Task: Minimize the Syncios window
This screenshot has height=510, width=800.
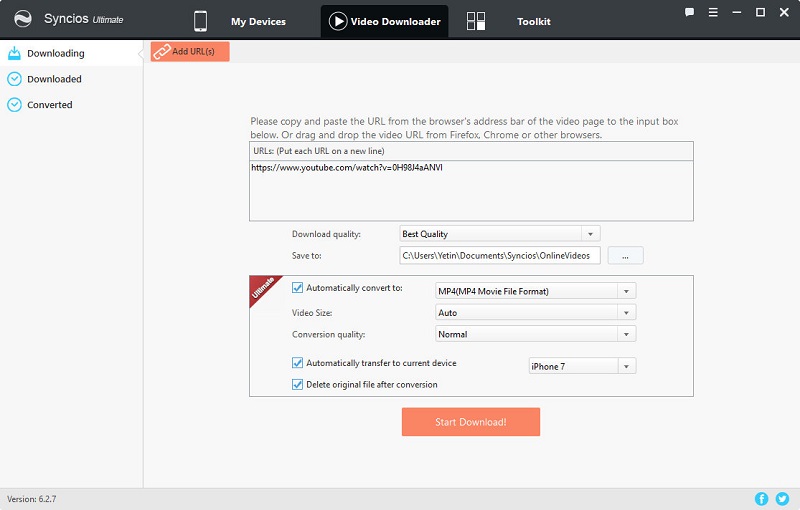Action: point(737,12)
